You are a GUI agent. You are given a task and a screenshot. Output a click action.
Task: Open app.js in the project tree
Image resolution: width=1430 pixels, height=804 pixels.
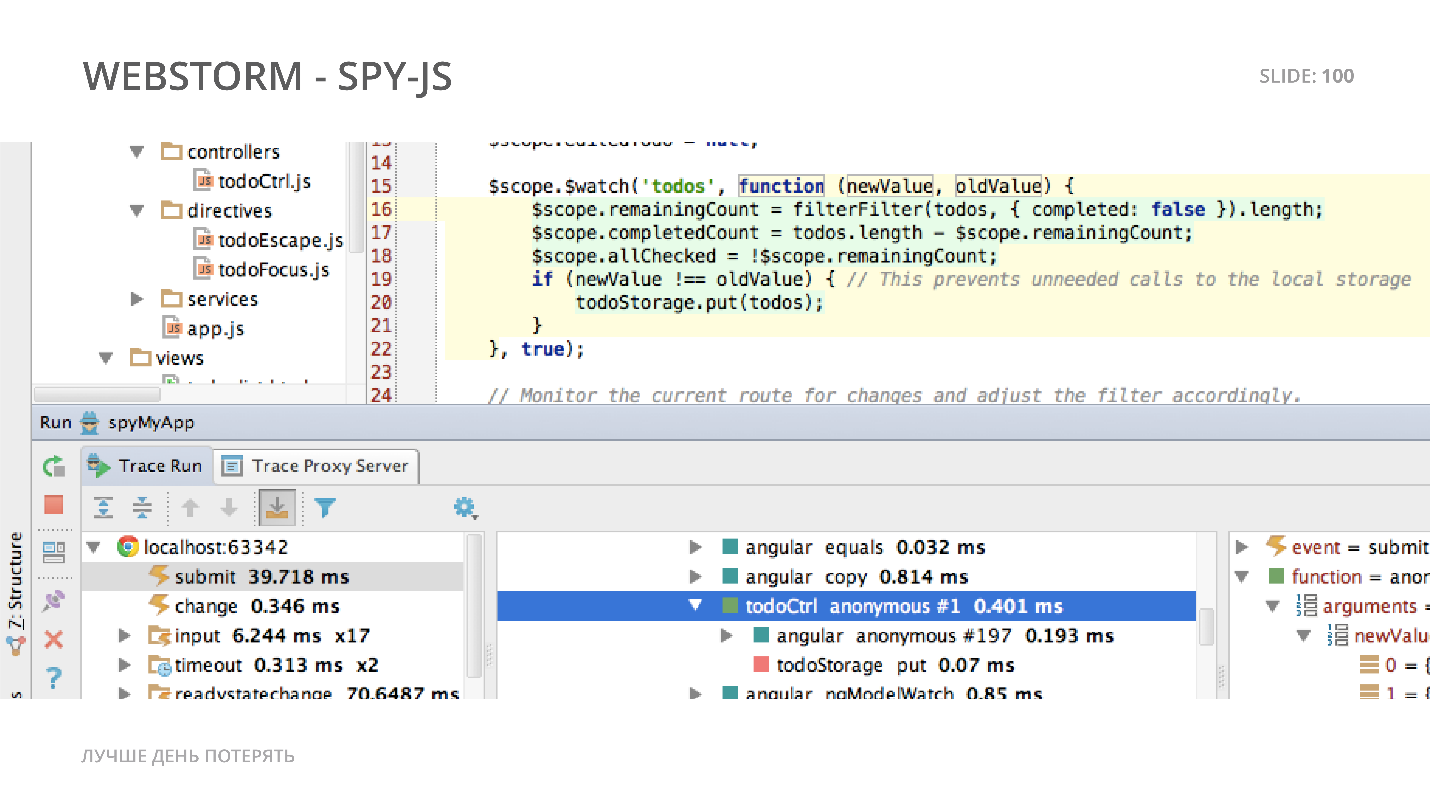216,328
